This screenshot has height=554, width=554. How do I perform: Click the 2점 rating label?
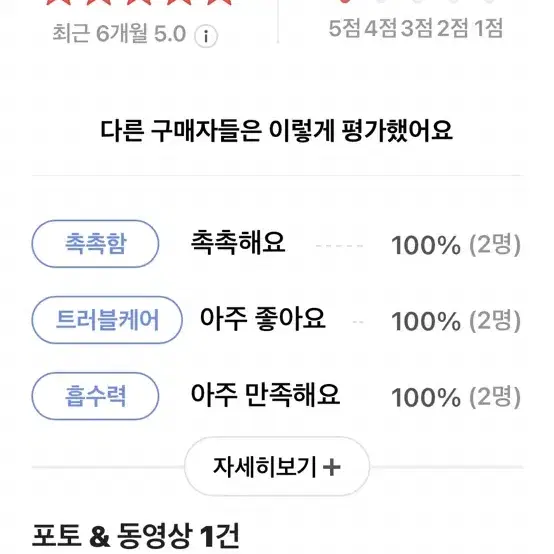point(453,28)
